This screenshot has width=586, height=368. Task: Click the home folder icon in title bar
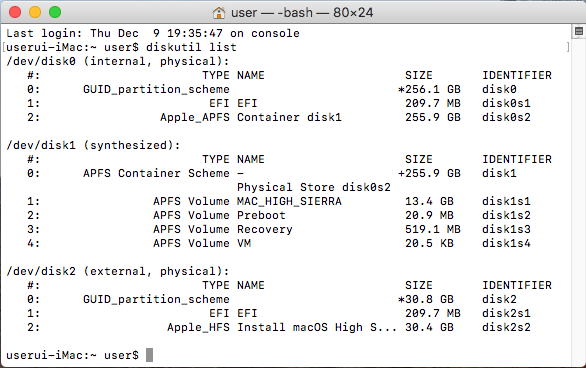pos(219,13)
